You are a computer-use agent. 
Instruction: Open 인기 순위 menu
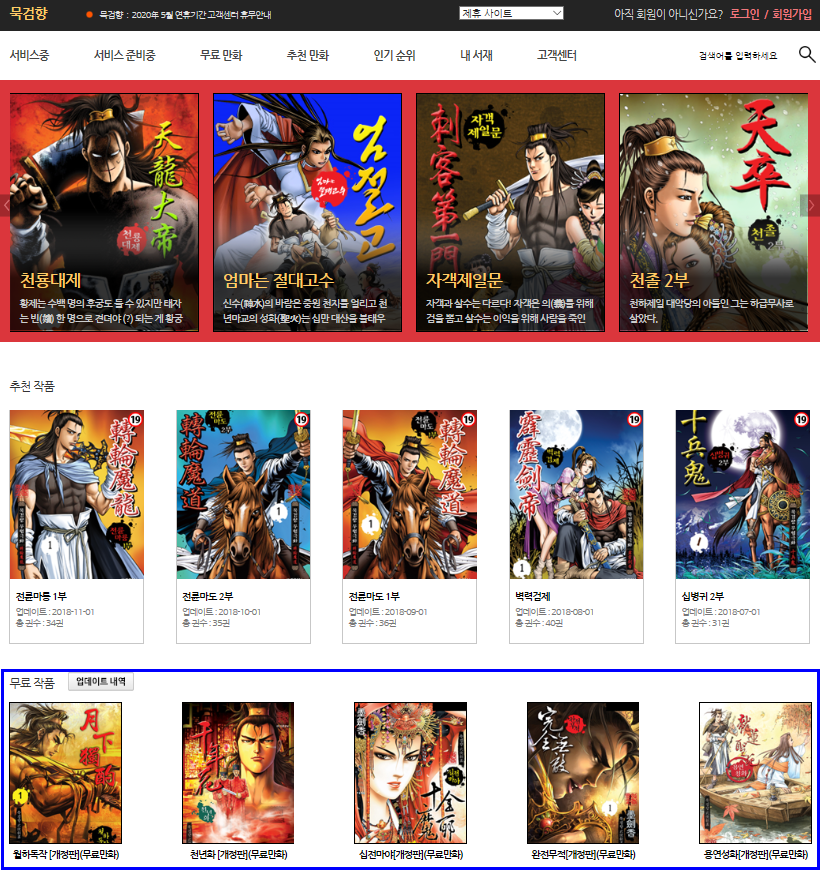[394, 55]
